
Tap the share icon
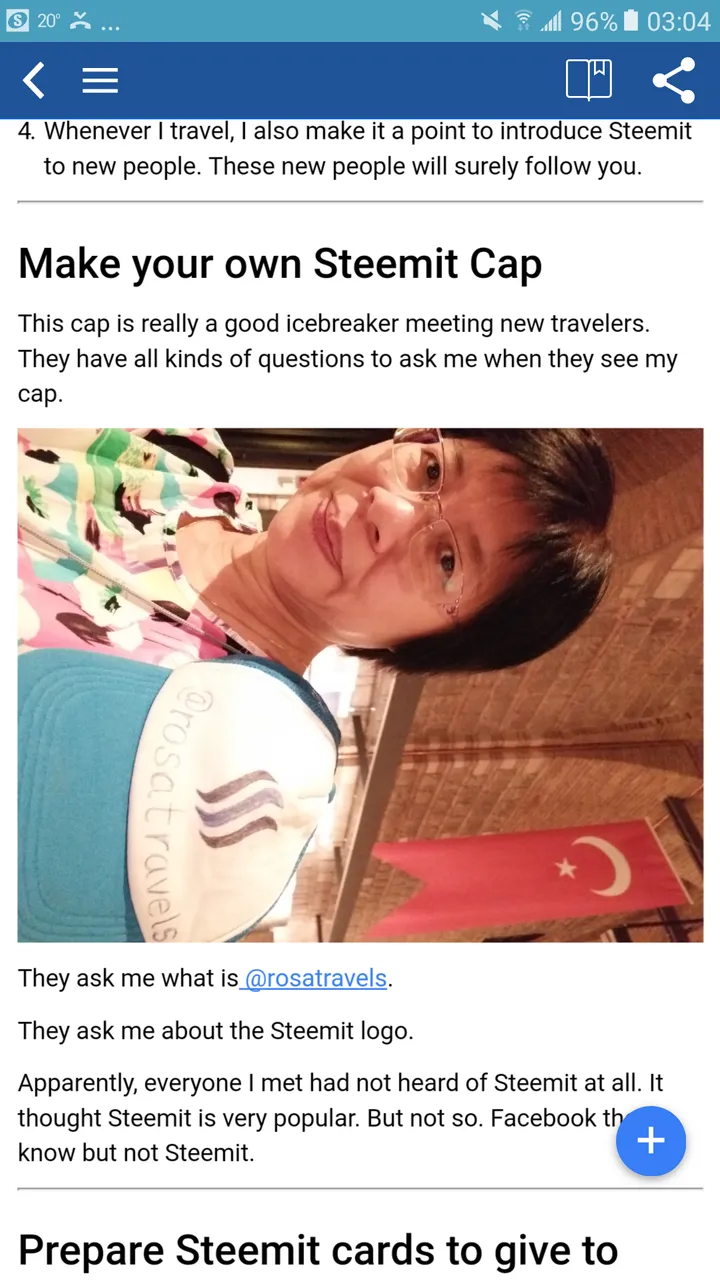point(674,80)
